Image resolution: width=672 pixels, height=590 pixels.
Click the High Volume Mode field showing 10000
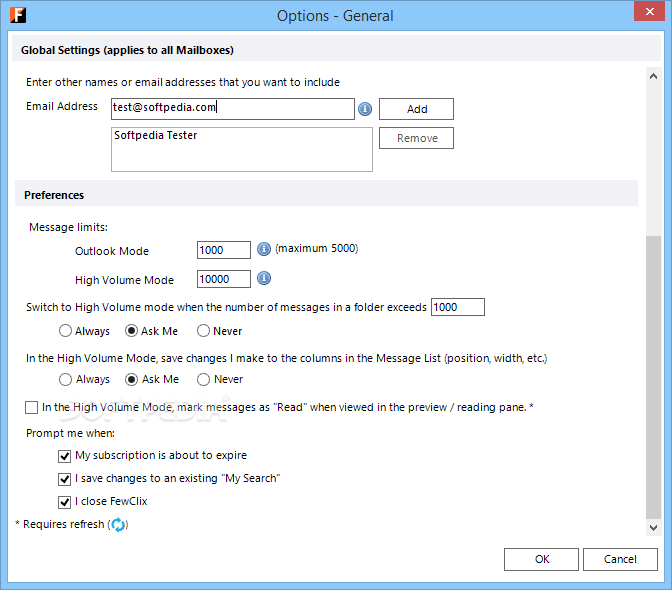(x=224, y=279)
